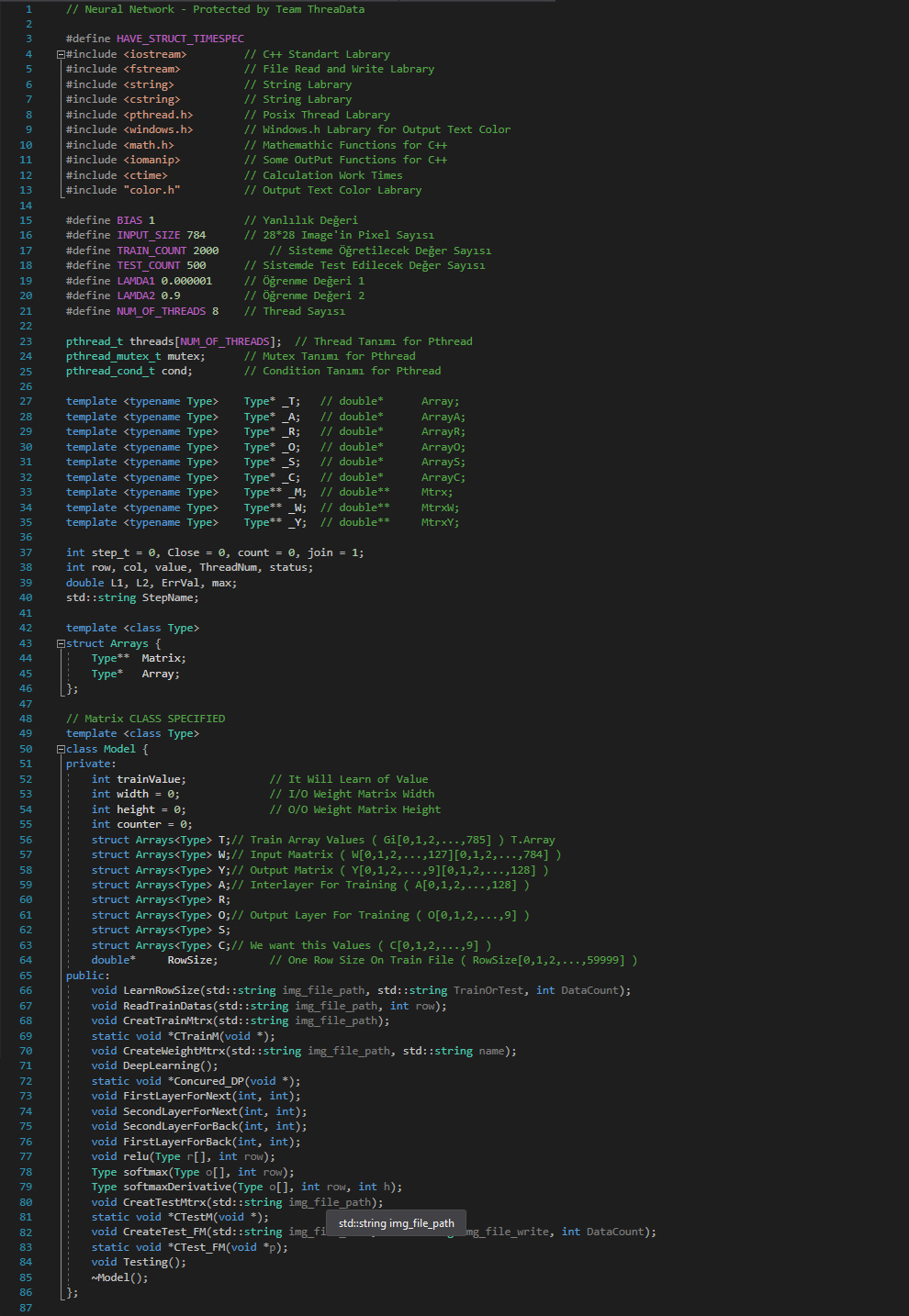Click the img_file_path parameter tooltip
Screen dimensions: 909x1316
tap(396, 1222)
